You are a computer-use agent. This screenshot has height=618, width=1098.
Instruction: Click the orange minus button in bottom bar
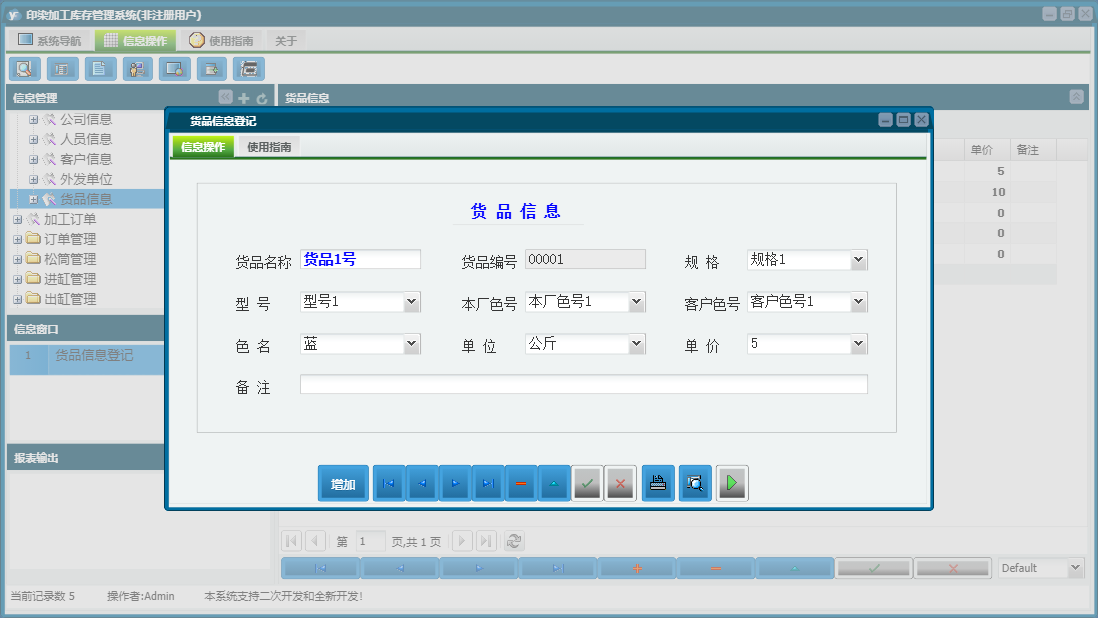[716, 568]
